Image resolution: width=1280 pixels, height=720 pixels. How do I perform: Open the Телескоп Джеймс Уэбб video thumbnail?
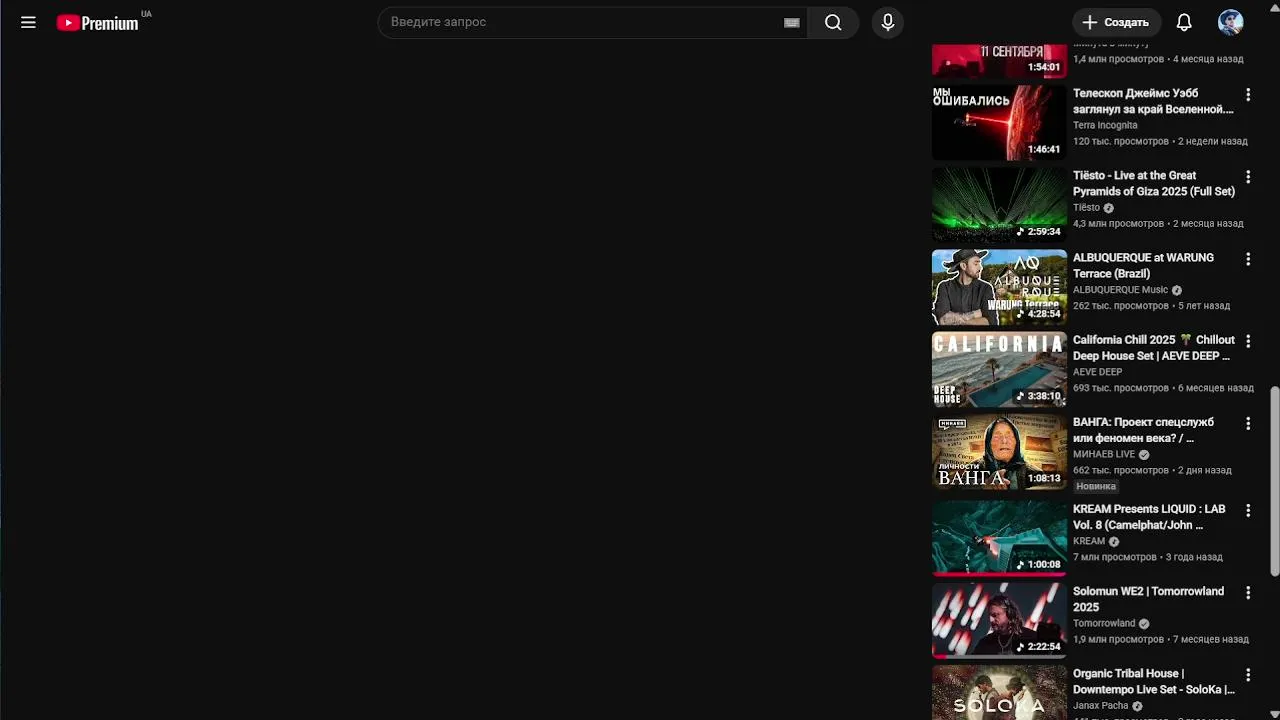[999, 123]
